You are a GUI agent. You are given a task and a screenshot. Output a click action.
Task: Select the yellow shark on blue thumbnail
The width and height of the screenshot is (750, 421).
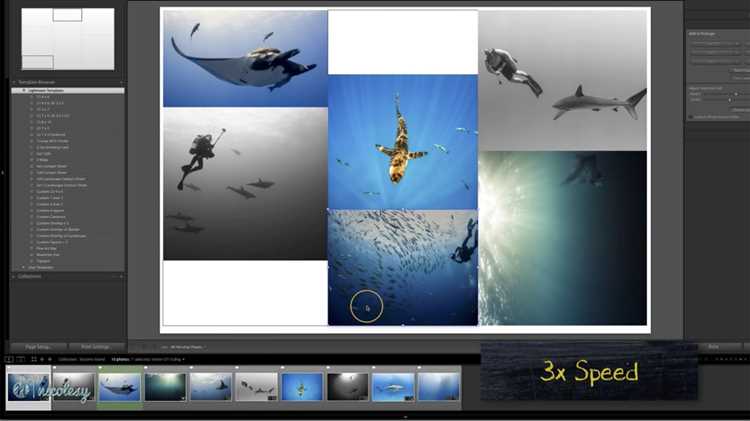(302, 387)
